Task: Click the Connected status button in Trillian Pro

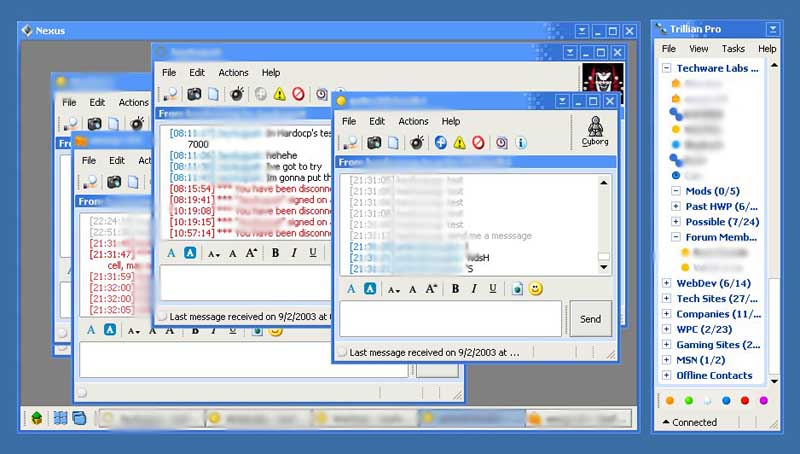Action: pyautogui.click(x=693, y=422)
